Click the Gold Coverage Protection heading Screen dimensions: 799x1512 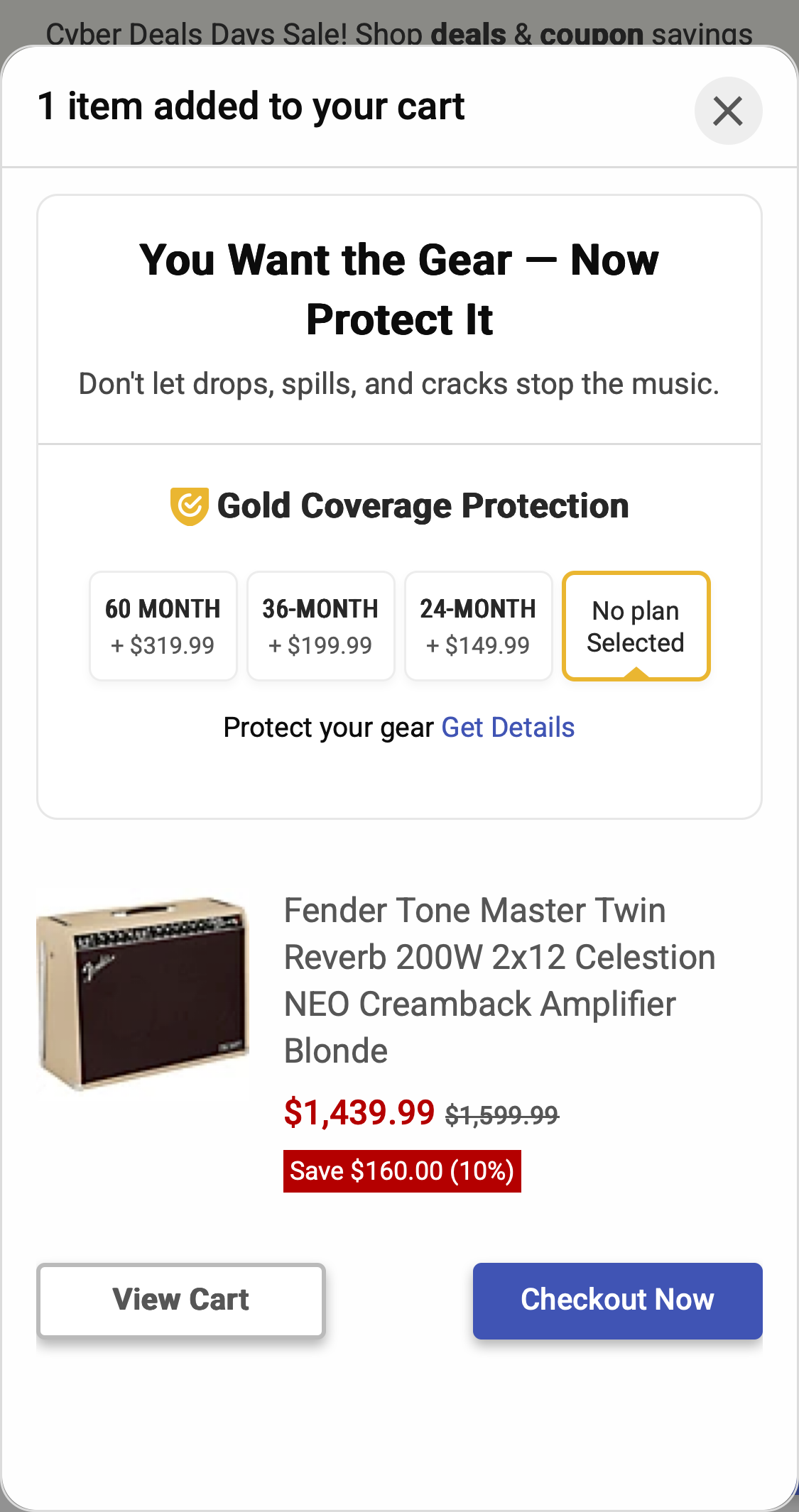coord(423,506)
